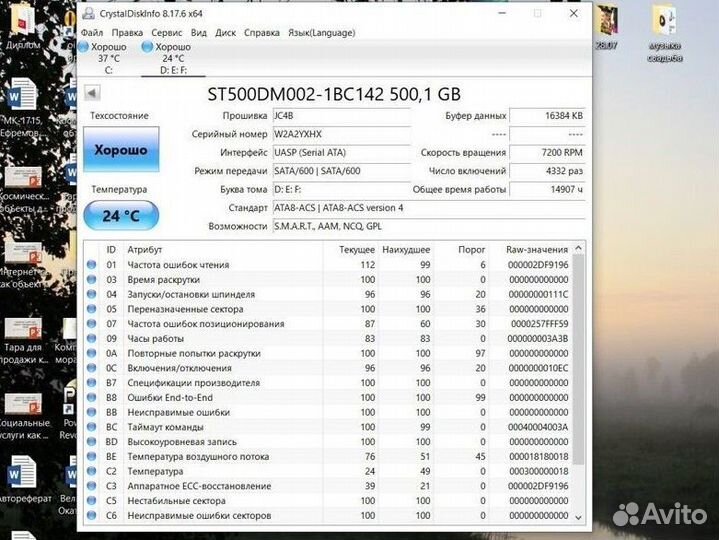Select the C: drive status icon
Screen dimensions: 719x540
click(84, 47)
